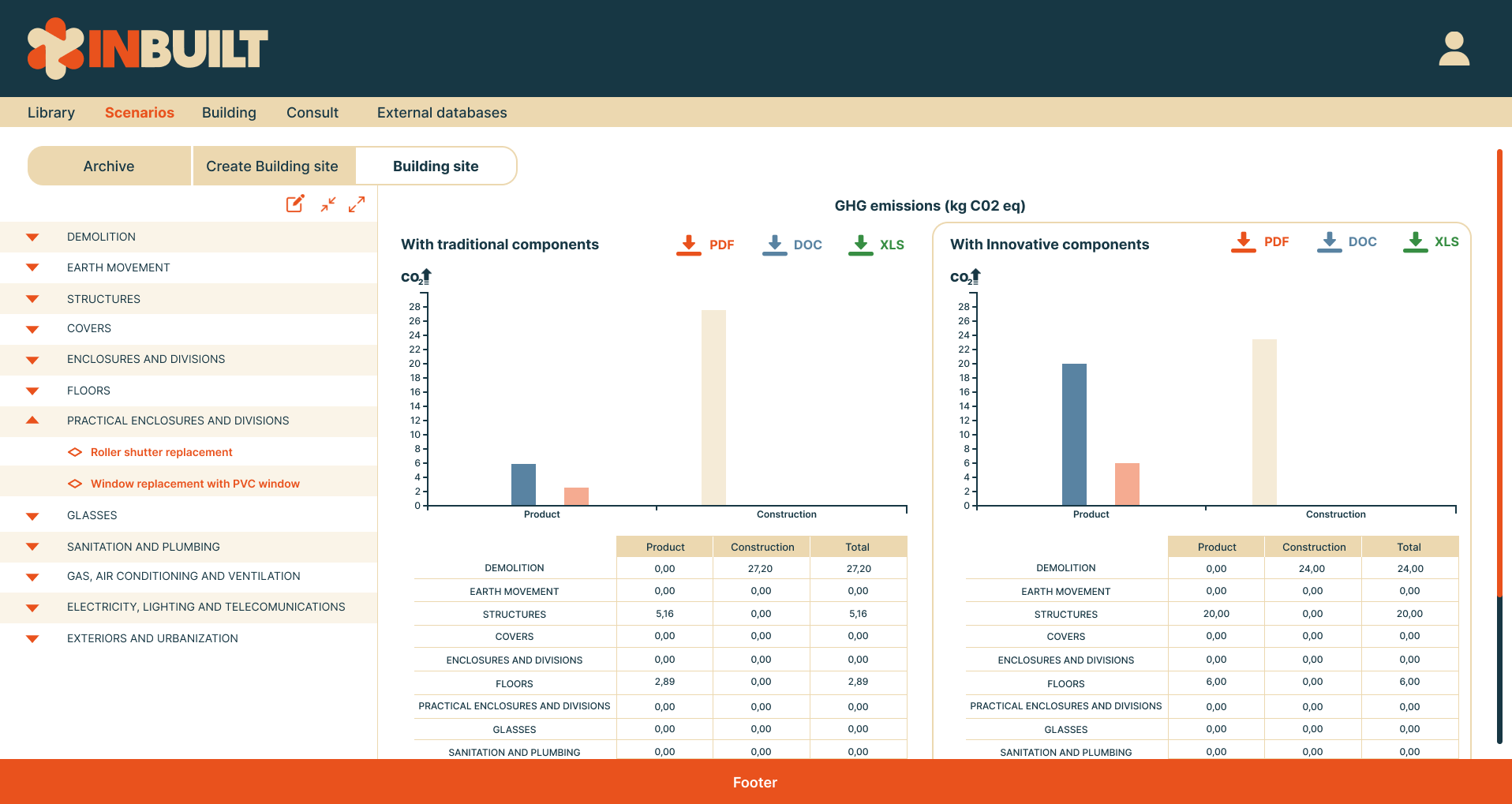Open the Library menu
The width and height of the screenshot is (1512, 804).
pyautogui.click(x=51, y=113)
